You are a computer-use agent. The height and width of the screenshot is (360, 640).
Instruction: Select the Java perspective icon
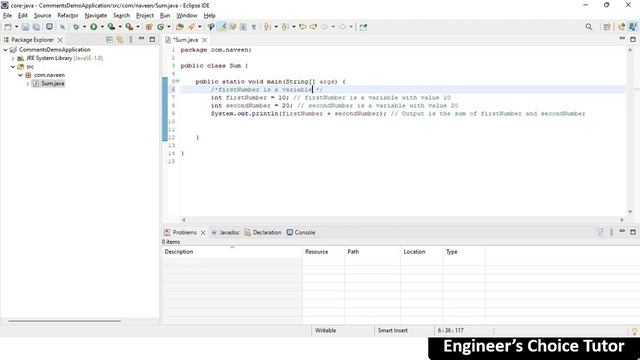pos(633,27)
